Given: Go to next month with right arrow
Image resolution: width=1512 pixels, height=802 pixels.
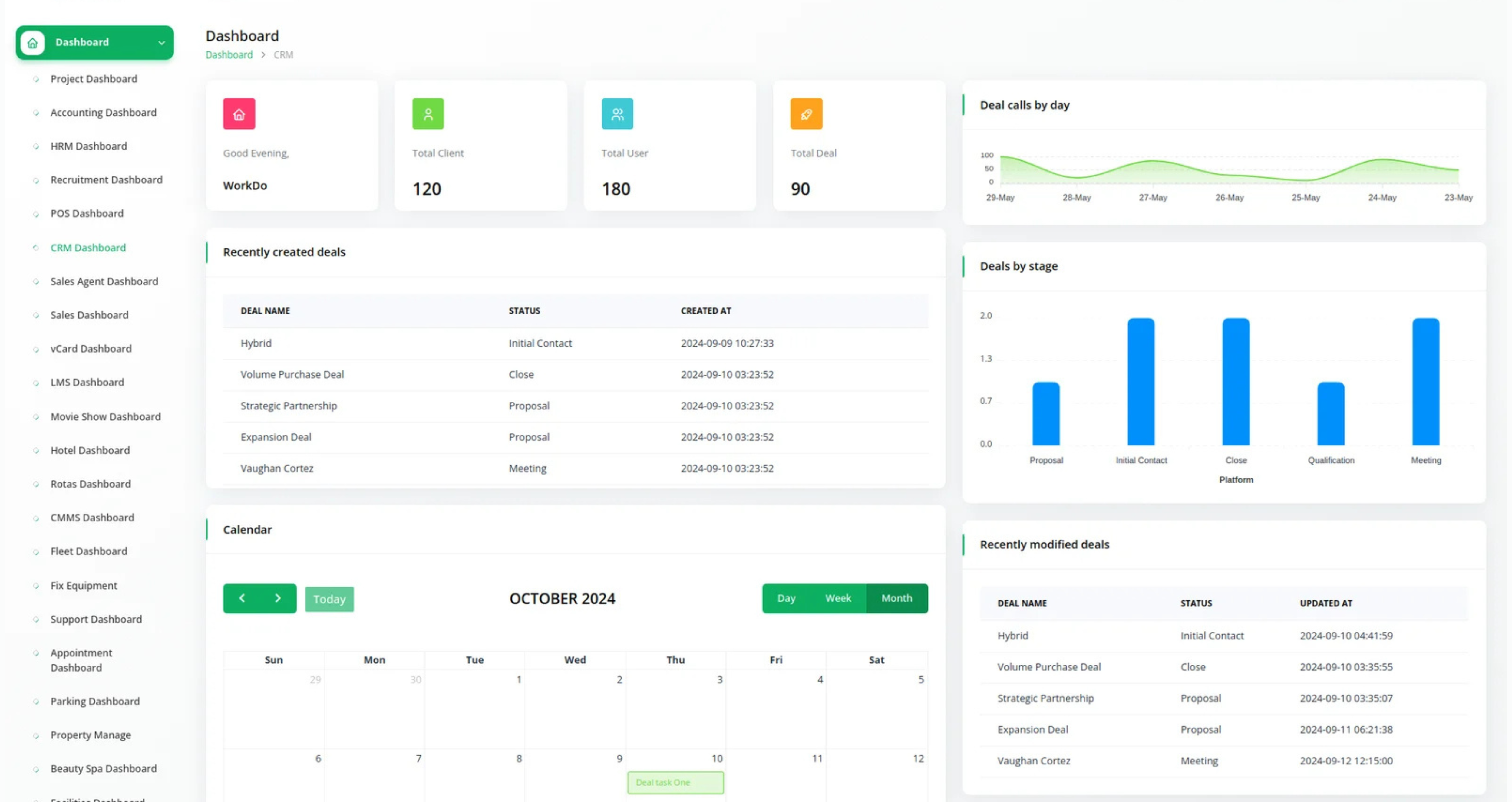Looking at the screenshot, I should coord(278,598).
